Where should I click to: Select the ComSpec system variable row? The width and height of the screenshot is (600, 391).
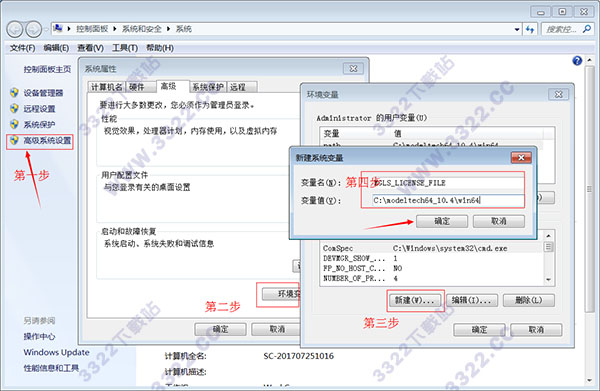[x=432, y=248]
